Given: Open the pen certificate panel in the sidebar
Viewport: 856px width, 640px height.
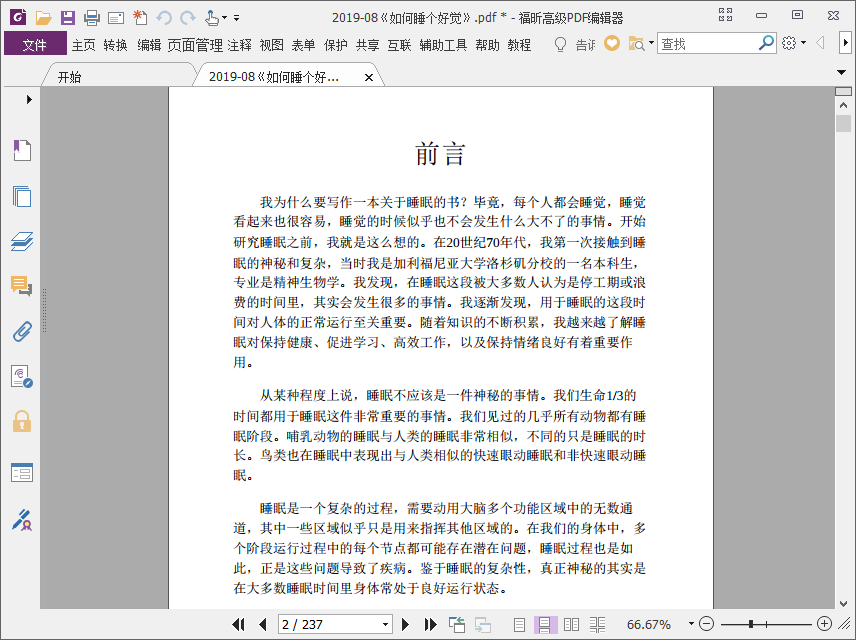Looking at the screenshot, I should [x=22, y=520].
